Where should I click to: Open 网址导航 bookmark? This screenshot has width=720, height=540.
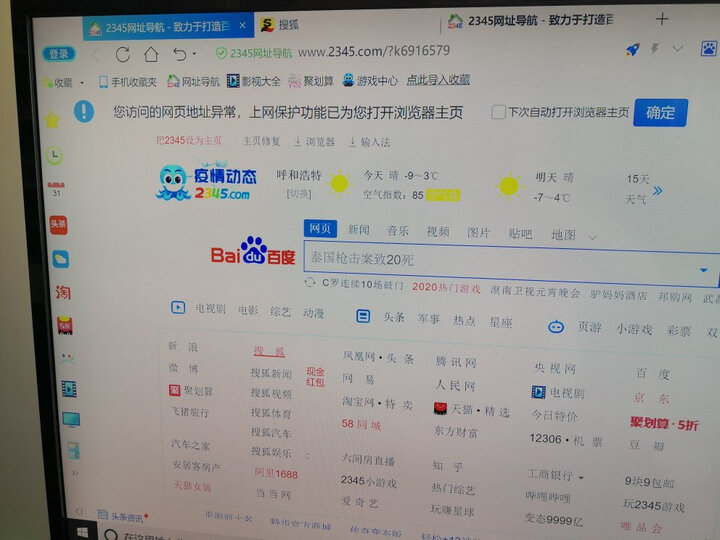193,81
